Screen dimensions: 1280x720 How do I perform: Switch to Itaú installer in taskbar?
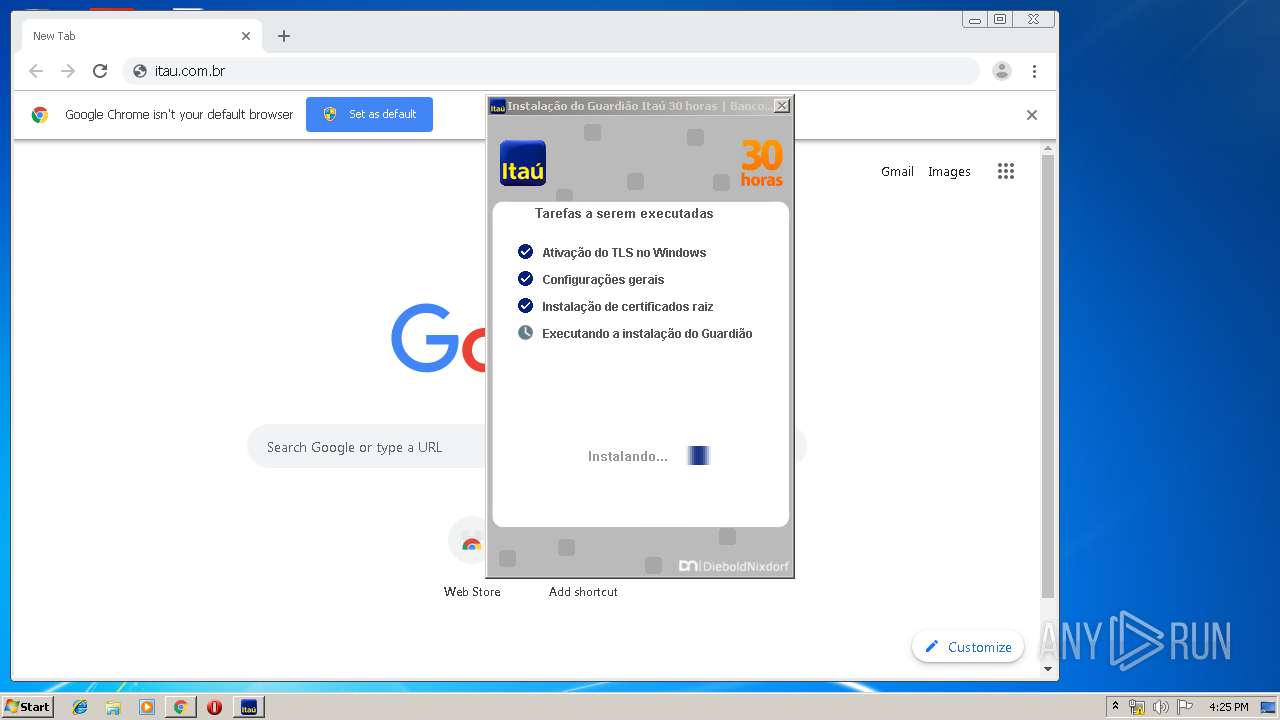pos(249,707)
